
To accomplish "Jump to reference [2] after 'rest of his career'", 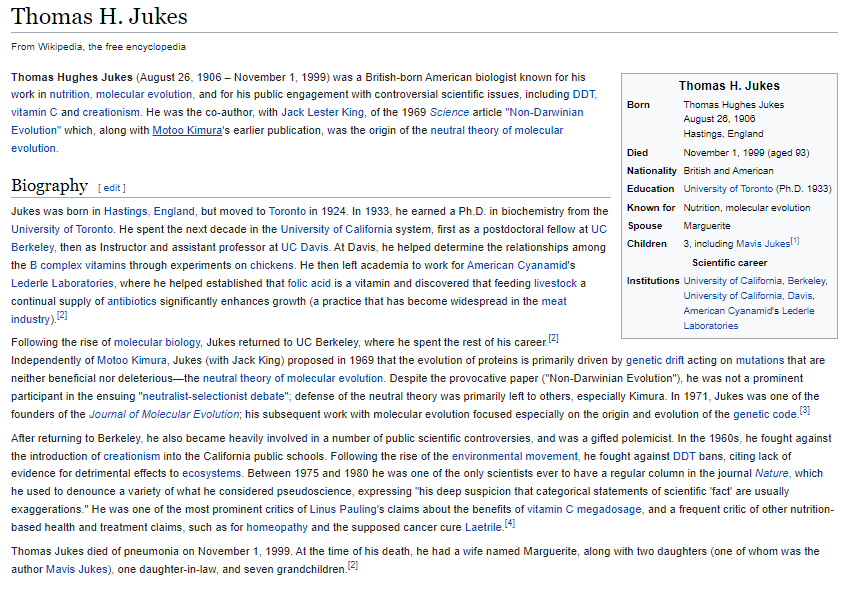I will click(553, 339).
